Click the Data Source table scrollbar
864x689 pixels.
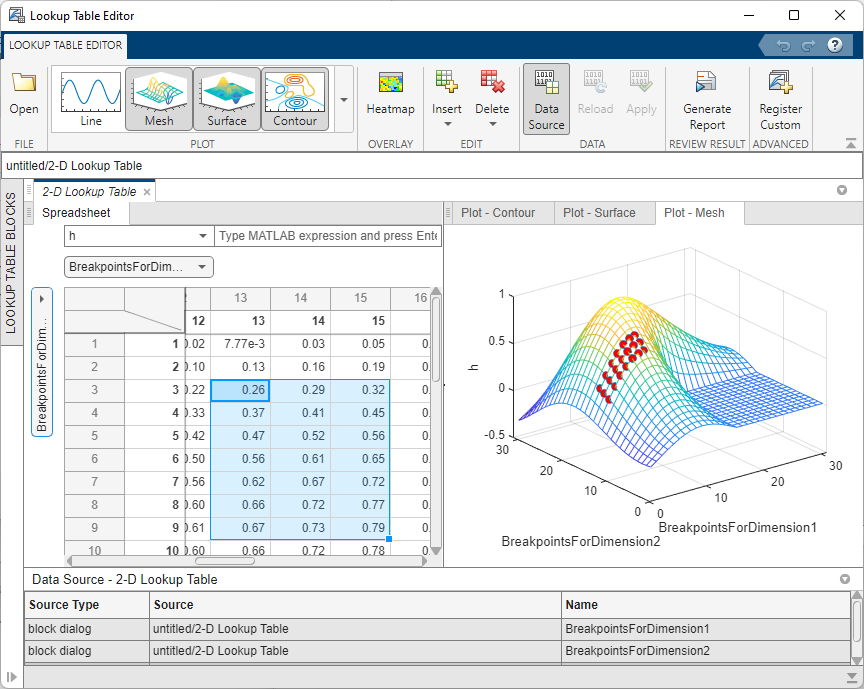point(857,621)
